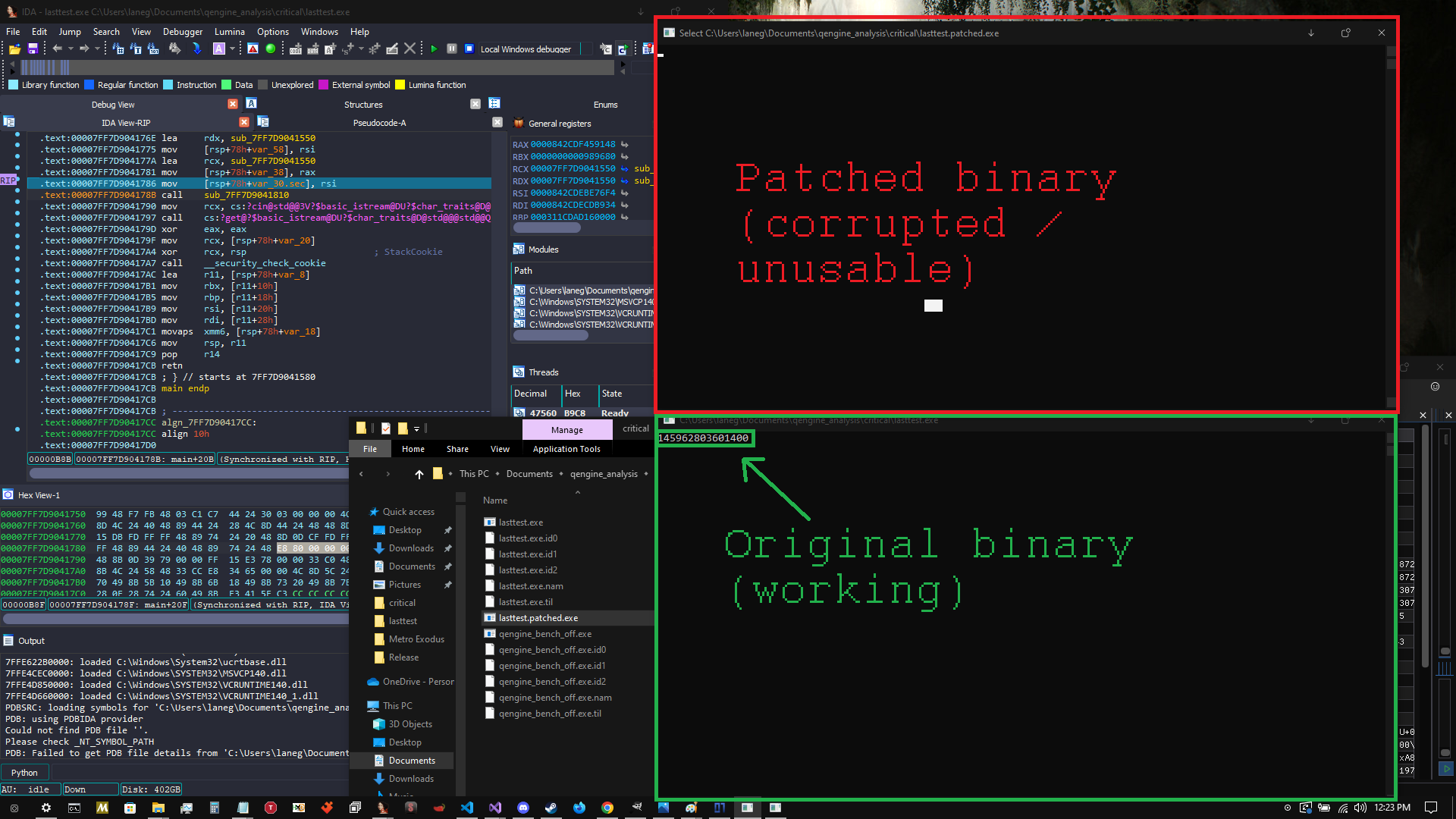
Task: Select lasttest.patched.exe in file list
Action: coord(538,618)
